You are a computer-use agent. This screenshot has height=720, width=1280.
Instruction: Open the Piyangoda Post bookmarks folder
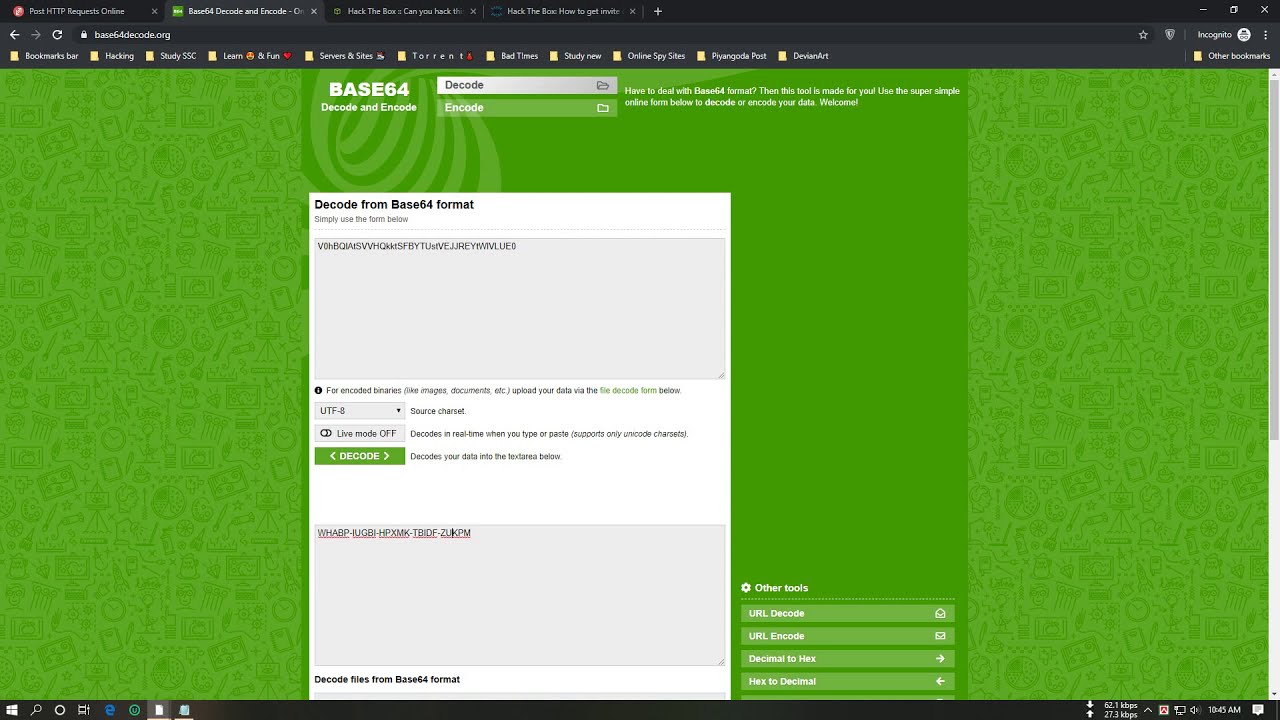[x=732, y=56]
